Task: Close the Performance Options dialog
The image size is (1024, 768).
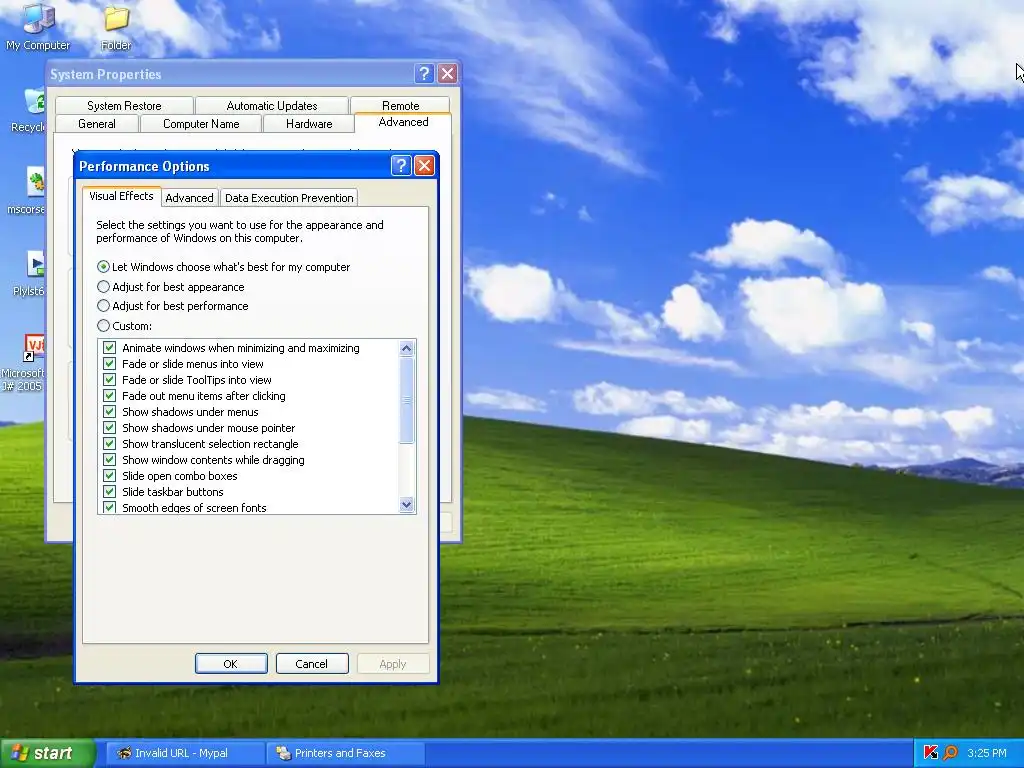Action: [x=424, y=166]
